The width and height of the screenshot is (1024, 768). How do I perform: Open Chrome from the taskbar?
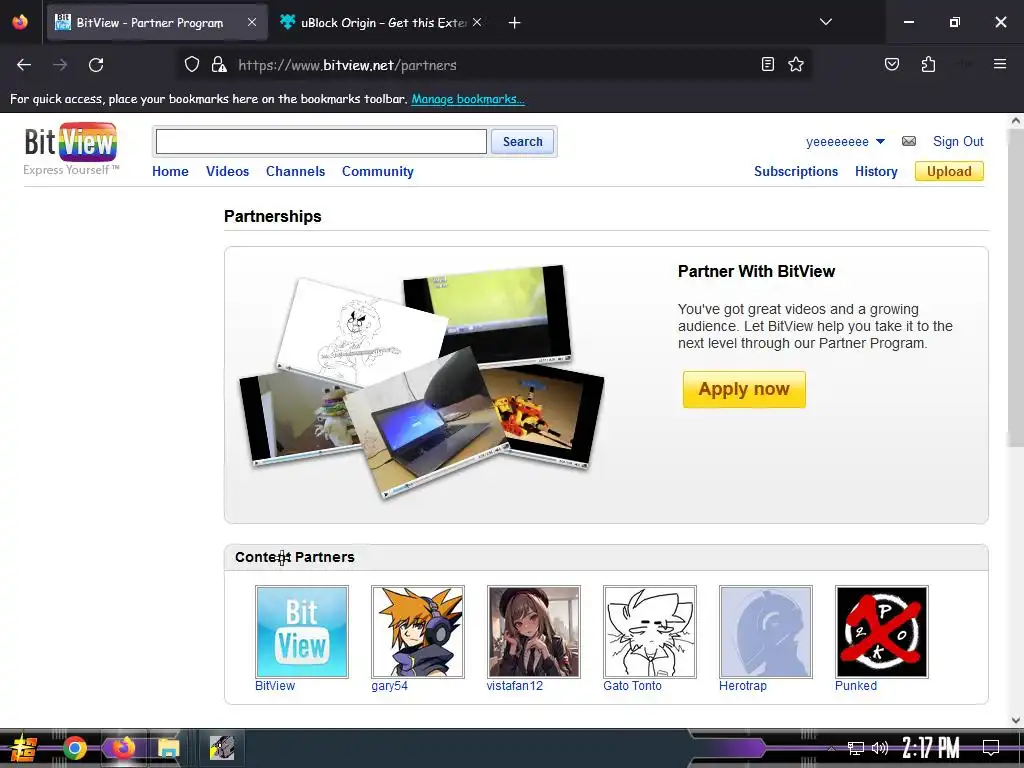[x=75, y=748]
